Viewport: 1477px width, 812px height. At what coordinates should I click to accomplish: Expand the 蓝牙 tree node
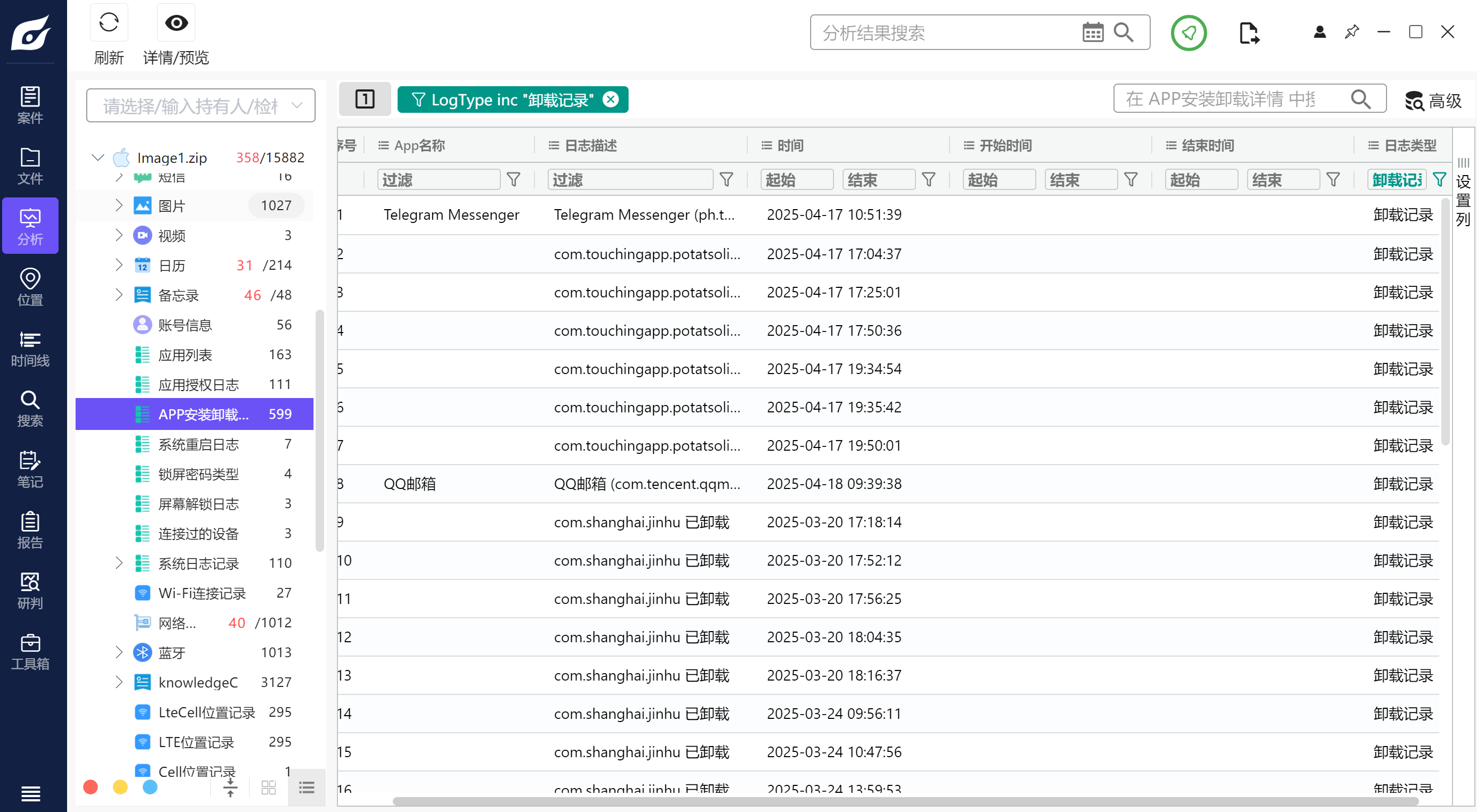point(119,652)
